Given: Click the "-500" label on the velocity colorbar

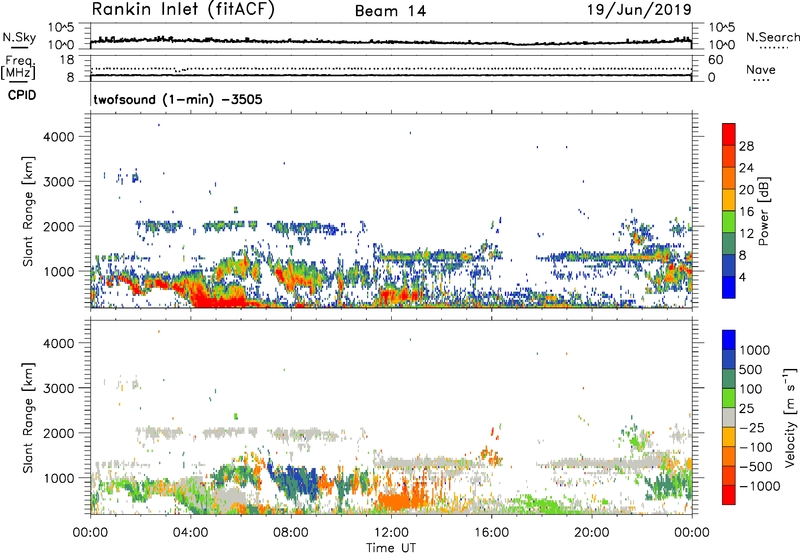Looking at the screenshot, I should [x=756, y=467].
